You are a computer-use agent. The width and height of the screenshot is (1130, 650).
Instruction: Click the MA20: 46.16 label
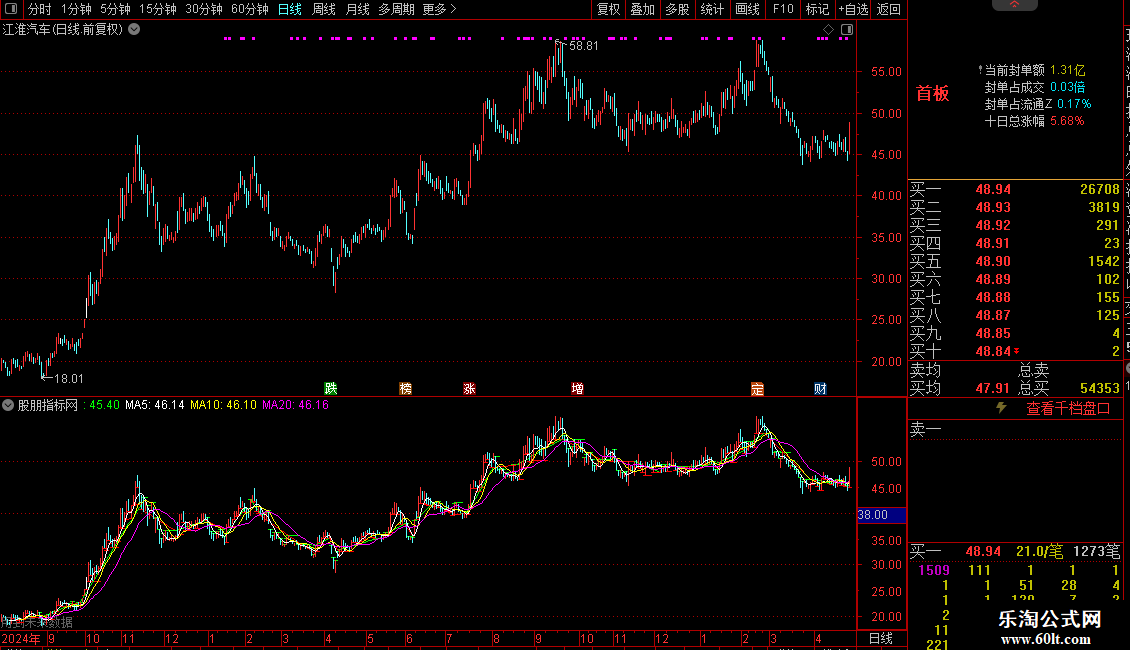point(295,405)
